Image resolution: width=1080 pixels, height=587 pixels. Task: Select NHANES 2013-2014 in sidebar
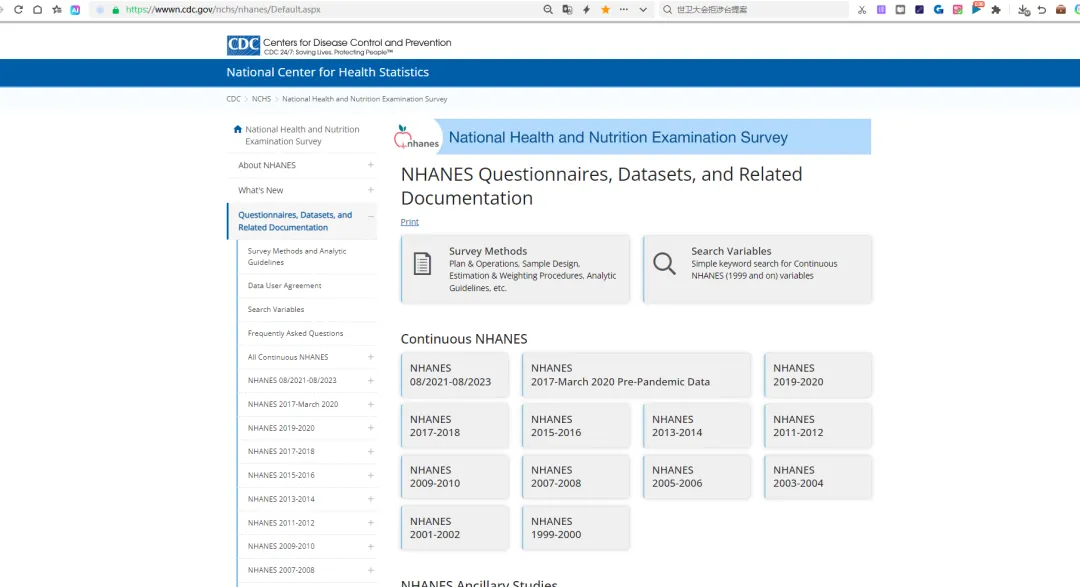point(281,499)
